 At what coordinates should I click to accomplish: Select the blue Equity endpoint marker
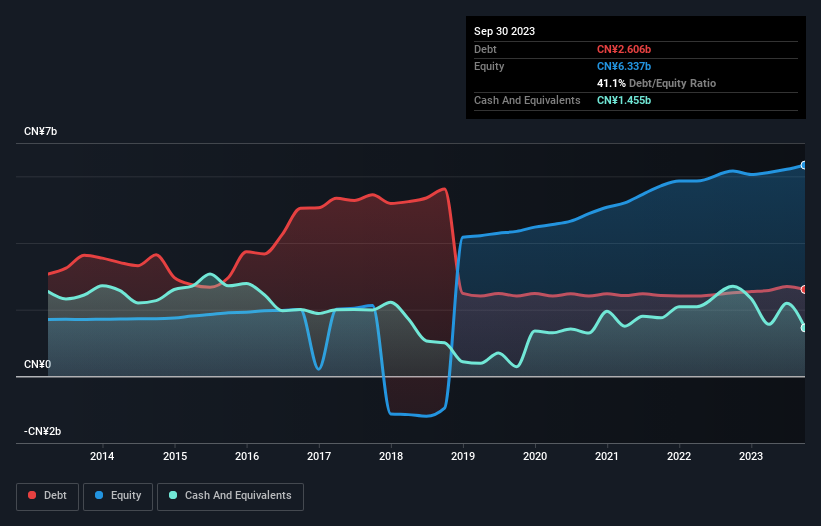pos(804,165)
